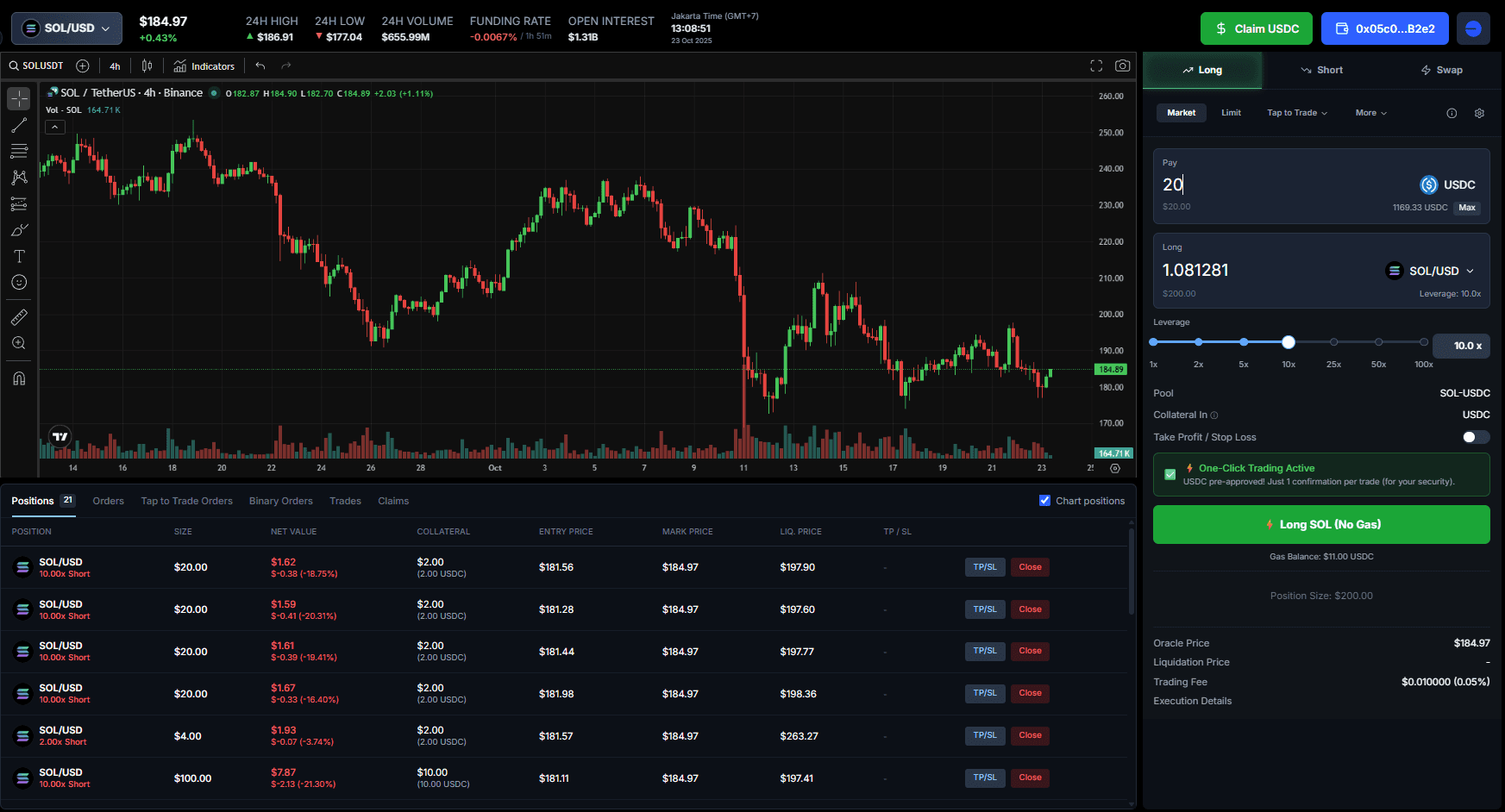Expand the More order types dropdown

1370,112
